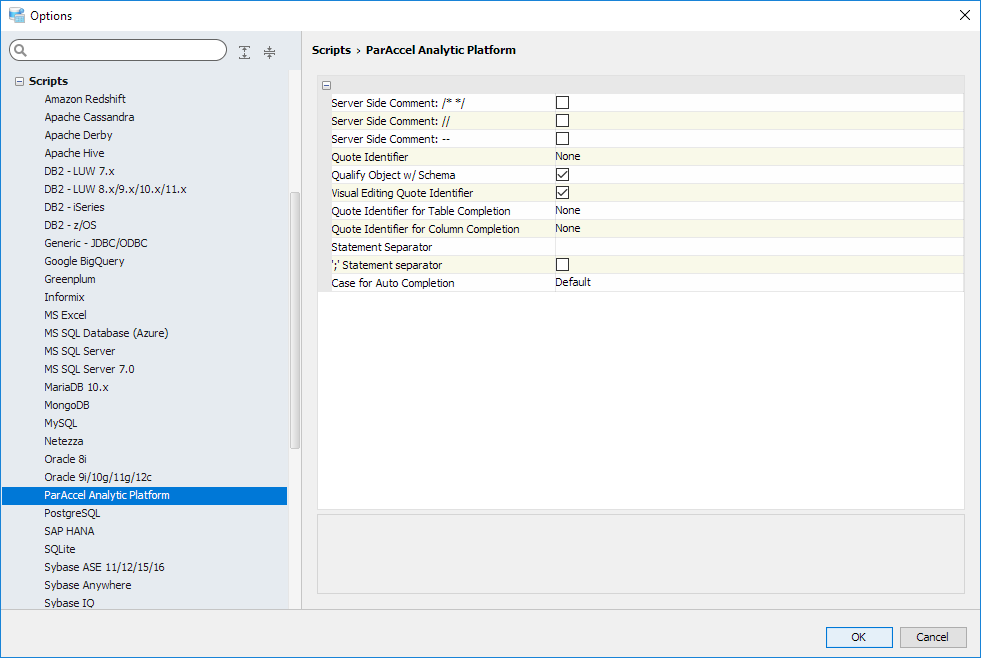The width and height of the screenshot is (981, 658).
Task: Click the collapse all icon beside search
Action: (x=269, y=52)
